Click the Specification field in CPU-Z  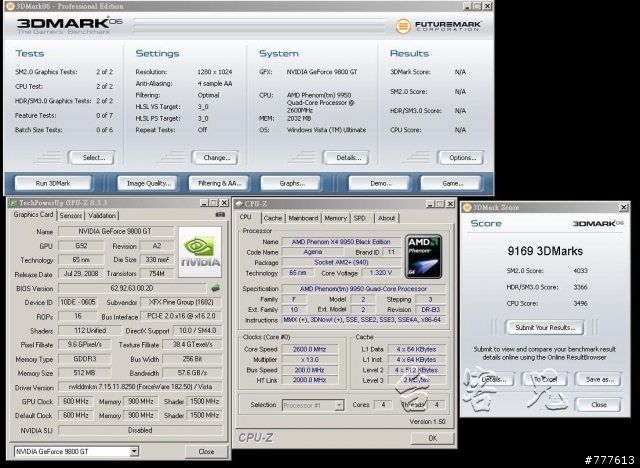(x=364, y=289)
